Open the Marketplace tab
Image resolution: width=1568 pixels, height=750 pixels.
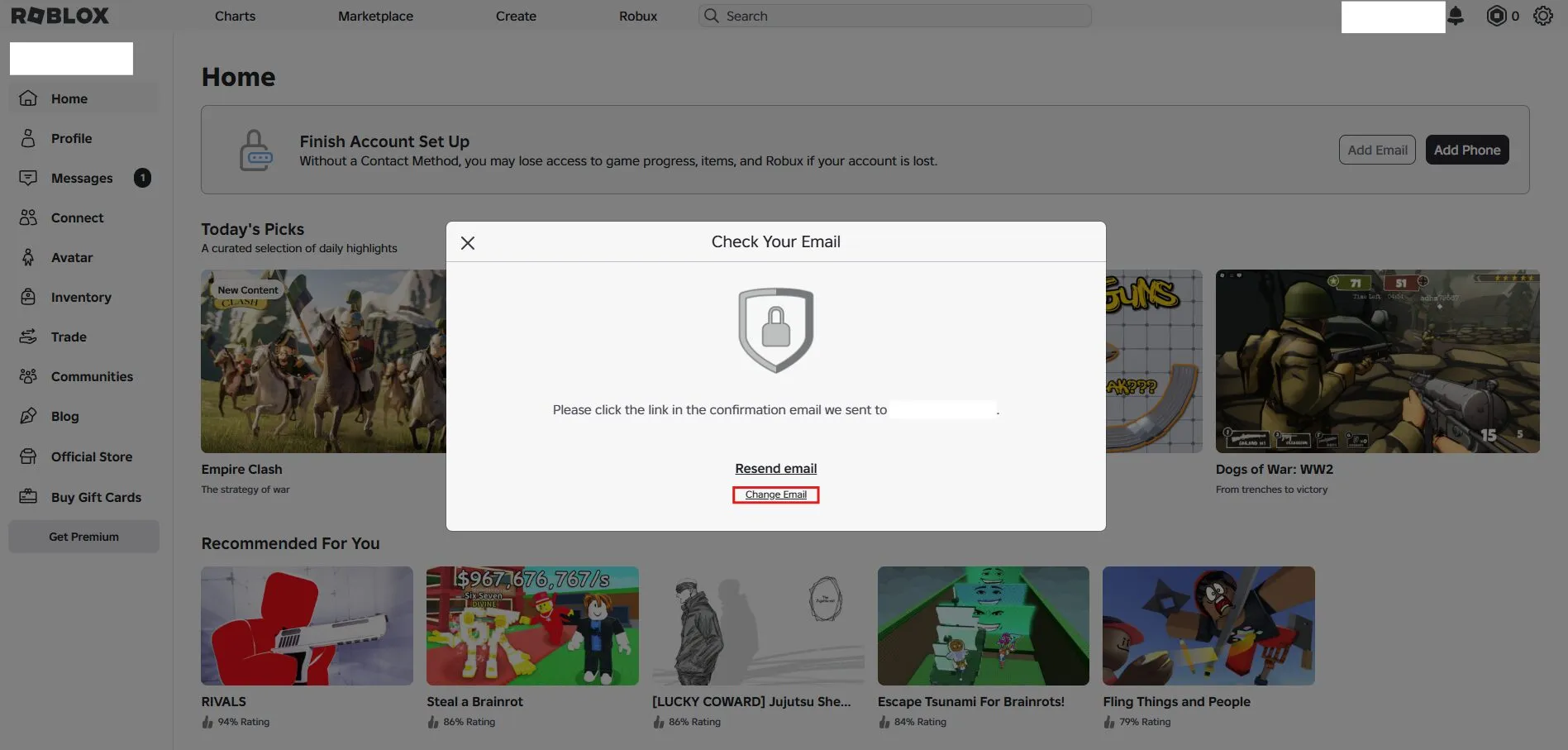[x=375, y=16]
